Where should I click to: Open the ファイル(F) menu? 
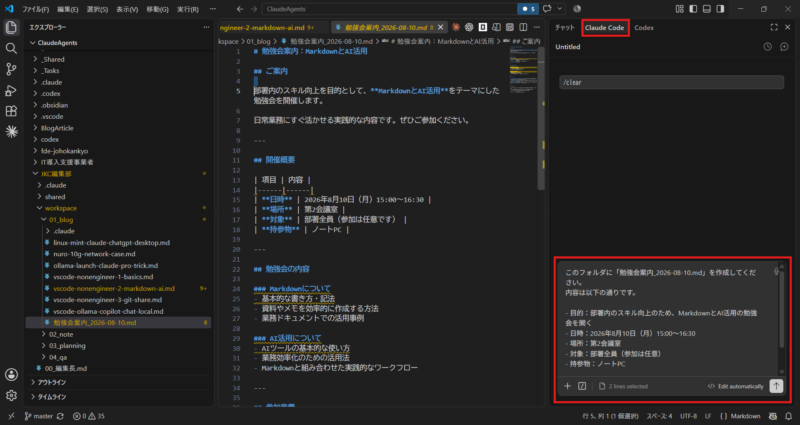[x=35, y=9]
